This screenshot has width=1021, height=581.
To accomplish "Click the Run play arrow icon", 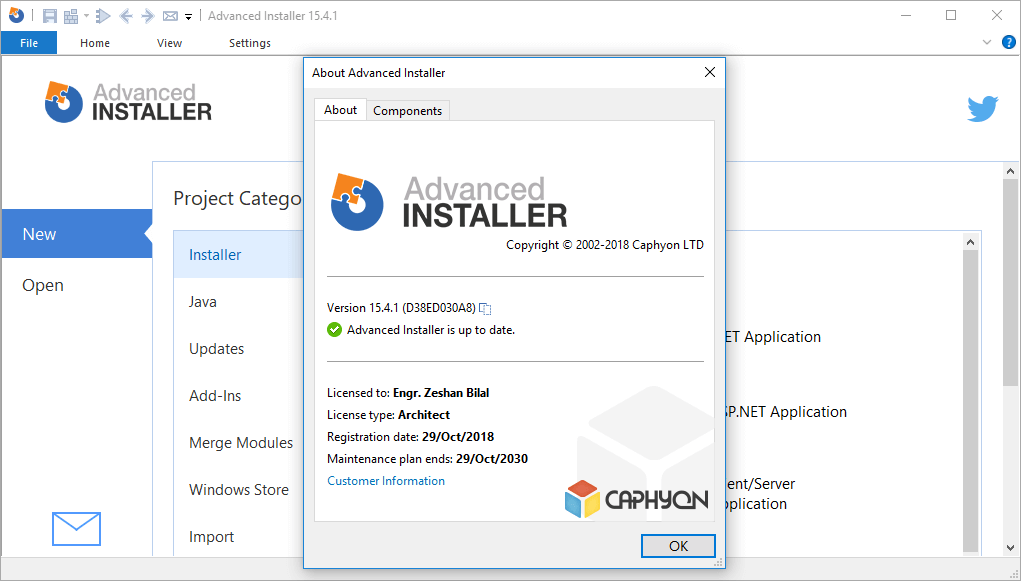I will tap(103, 16).
